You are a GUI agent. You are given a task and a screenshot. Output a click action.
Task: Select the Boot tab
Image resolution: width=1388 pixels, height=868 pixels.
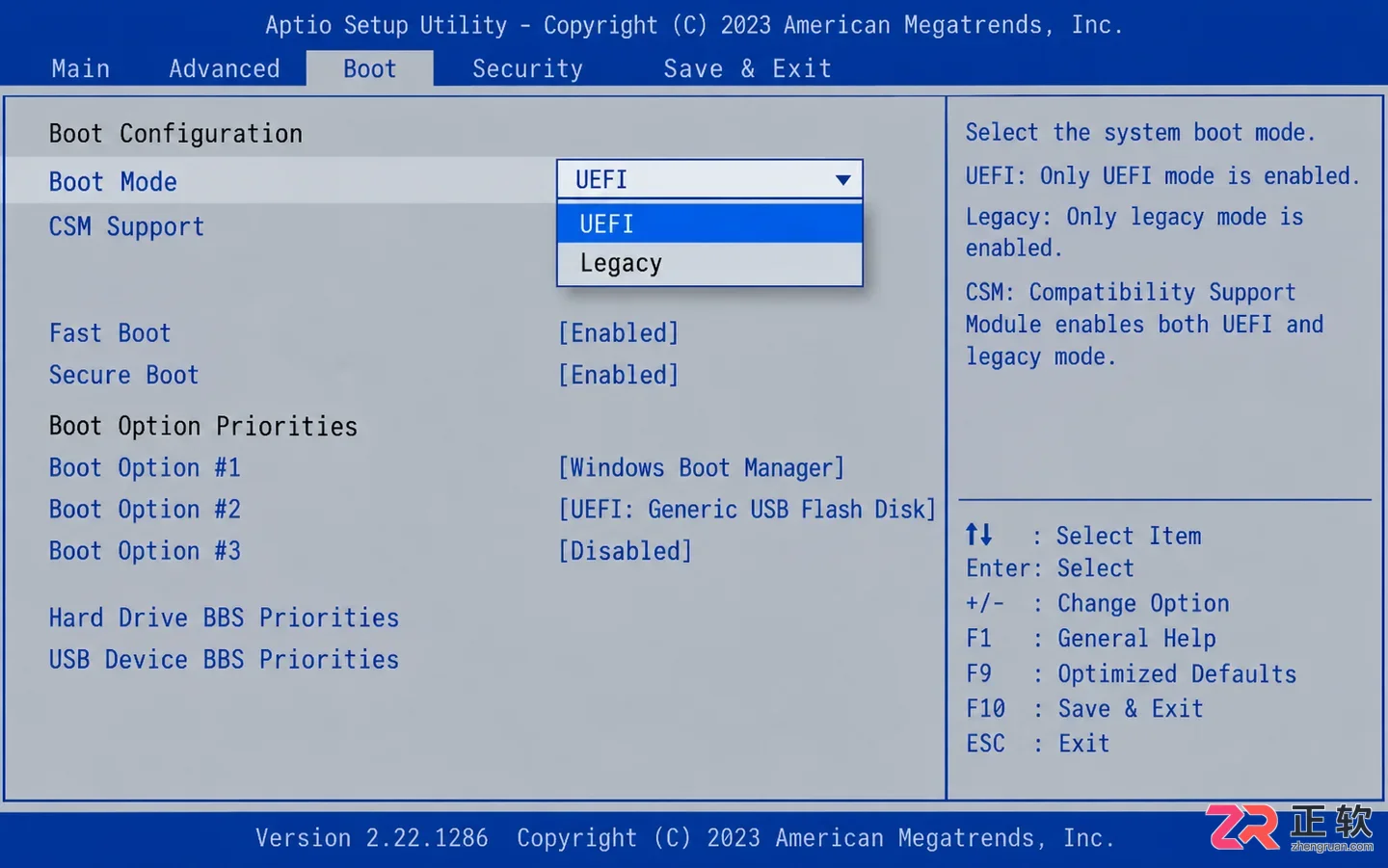coord(370,68)
